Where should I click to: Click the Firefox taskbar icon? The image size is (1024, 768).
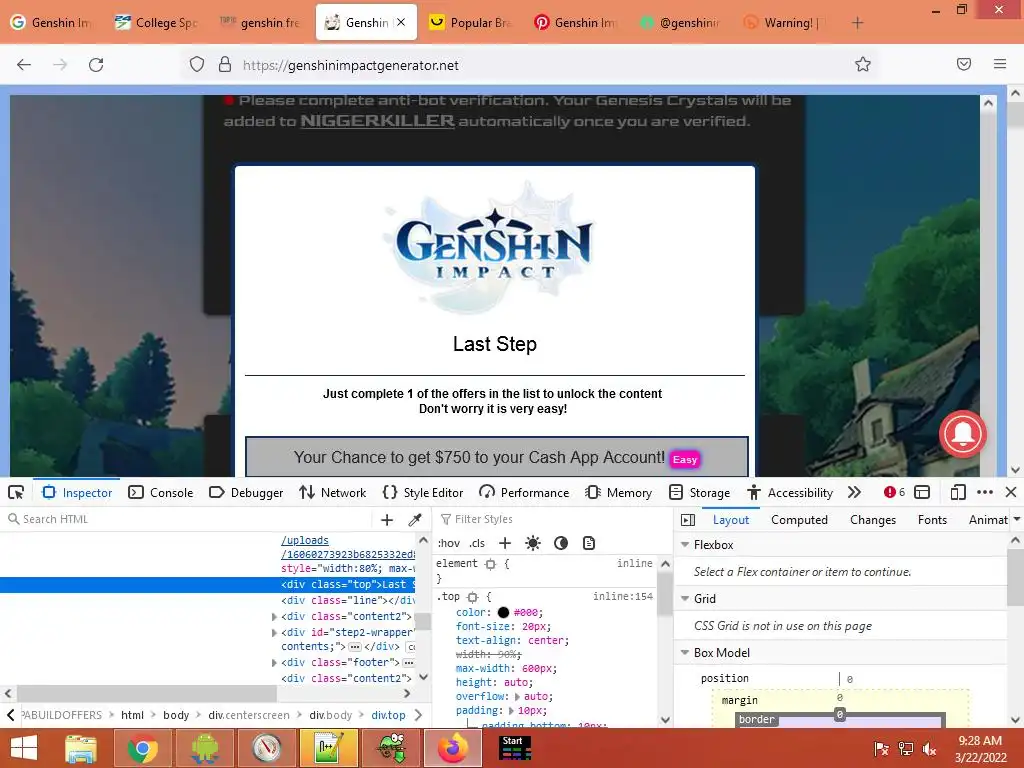(x=453, y=748)
